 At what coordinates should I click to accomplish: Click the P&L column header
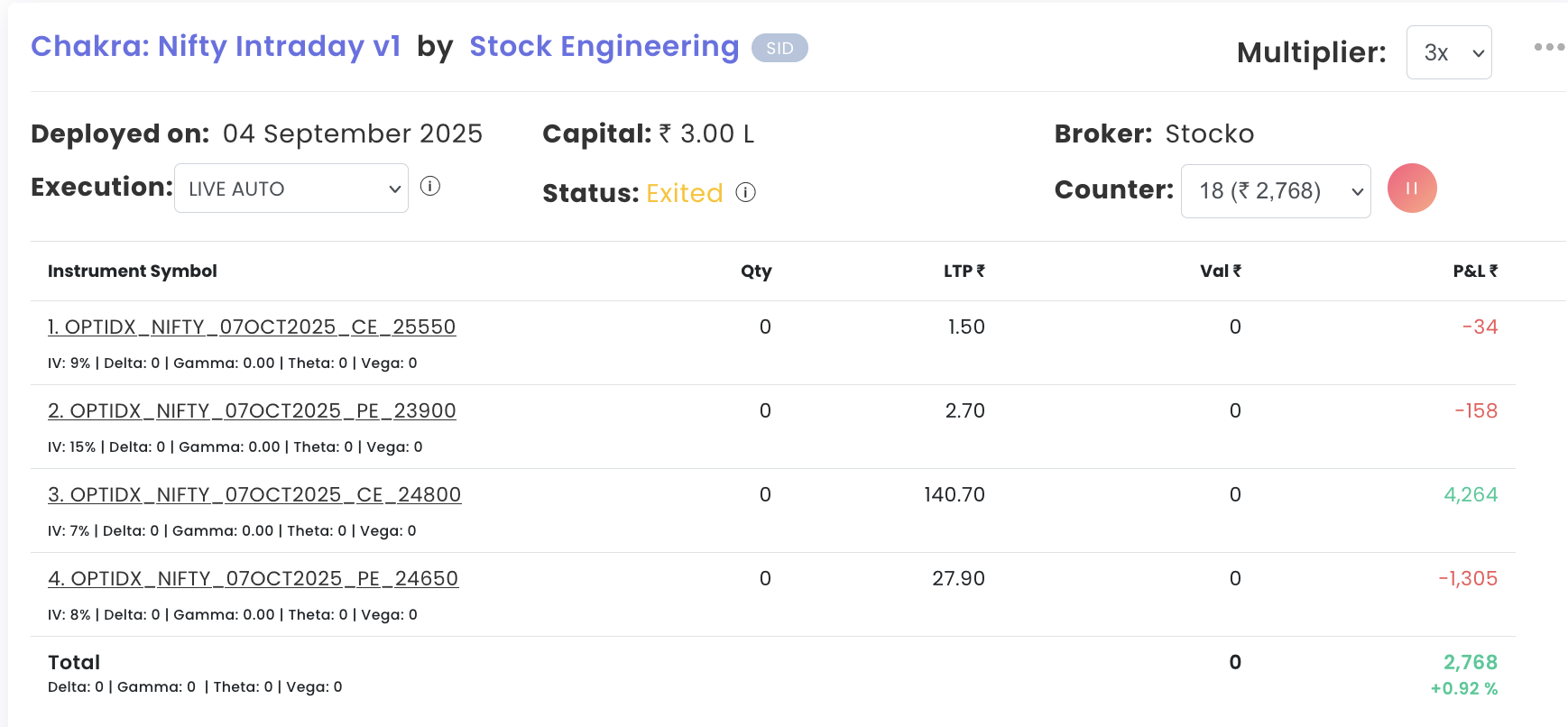click(x=1474, y=271)
